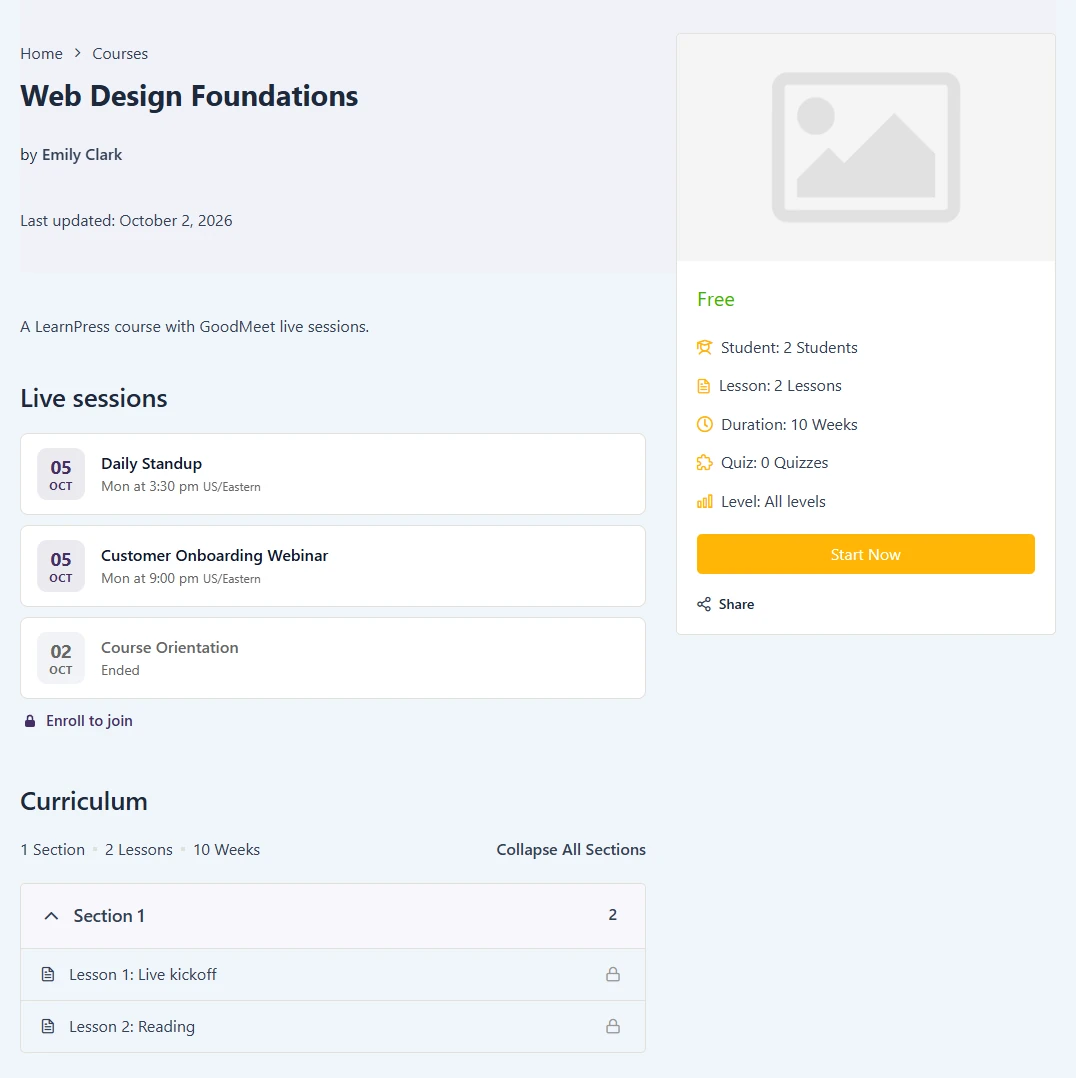Click the document icon for Lesson 1
Viewport: 1076px width, 1078px height.
(x=47, y=974)
